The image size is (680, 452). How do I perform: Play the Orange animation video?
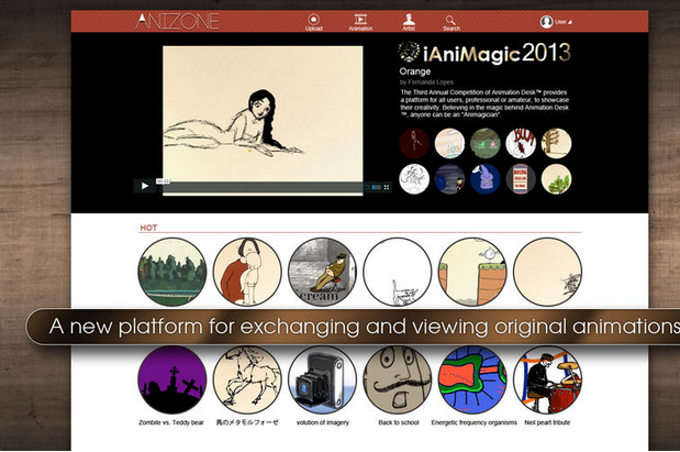tap(145, 186)
